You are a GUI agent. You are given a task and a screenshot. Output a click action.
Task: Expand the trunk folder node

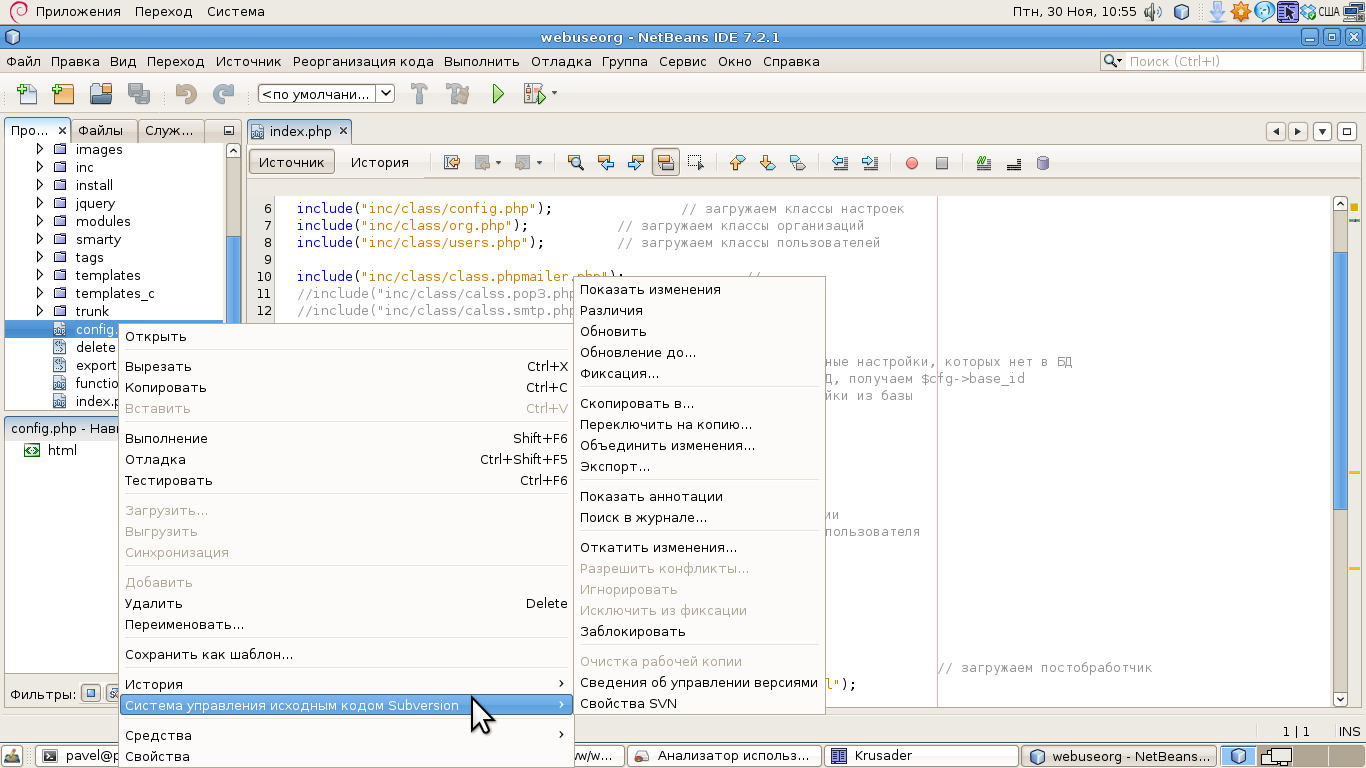coord(40,311)
